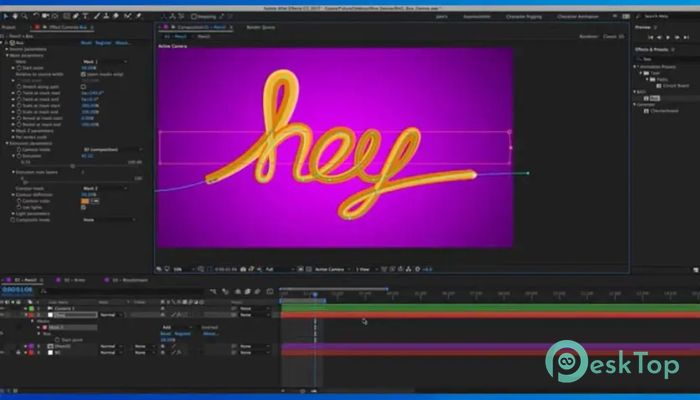Viewport: 700px width, 400px height.
Task: Select the Eraser tool
Action: 115,17
